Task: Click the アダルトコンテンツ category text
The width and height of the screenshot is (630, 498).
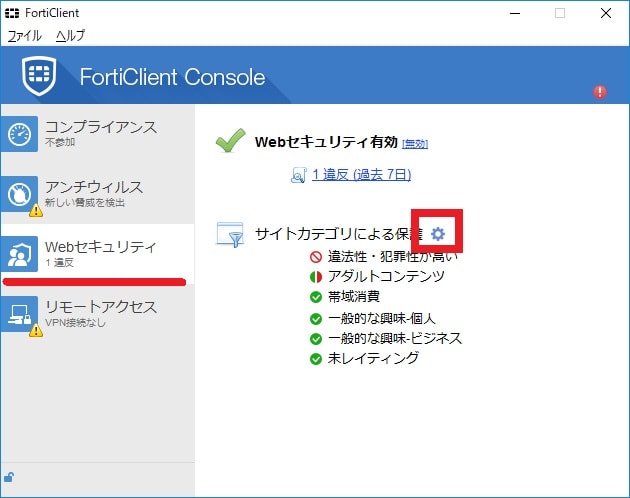Action: (x=386, y=277)
